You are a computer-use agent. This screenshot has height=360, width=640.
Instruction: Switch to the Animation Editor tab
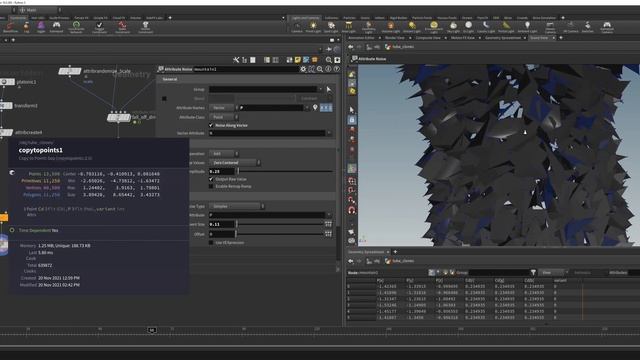tap(362, 38)
